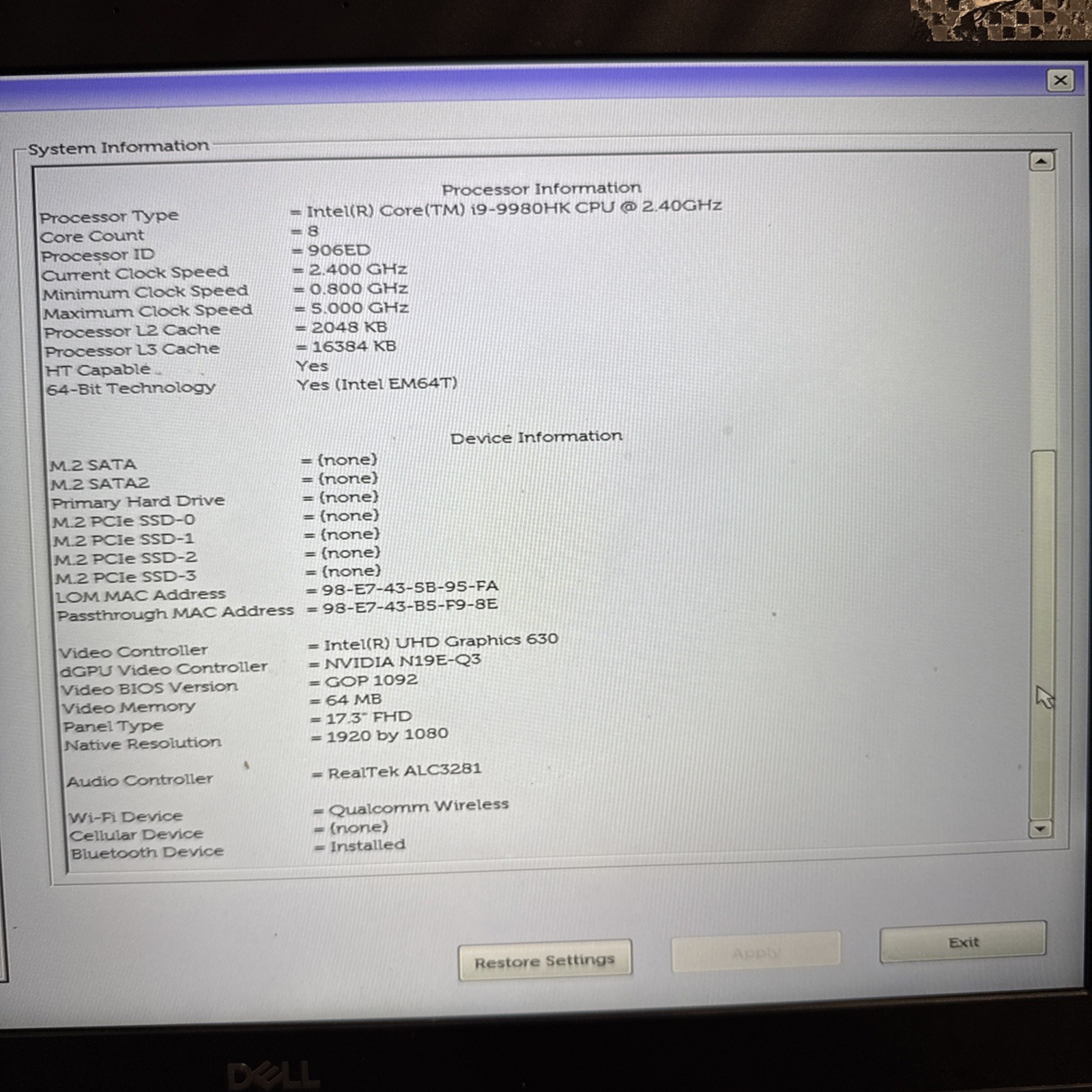Click the Video BIOS Version label
Image resolution: width=1092 pixels, height=1092 pixels.
click(149, 689)
